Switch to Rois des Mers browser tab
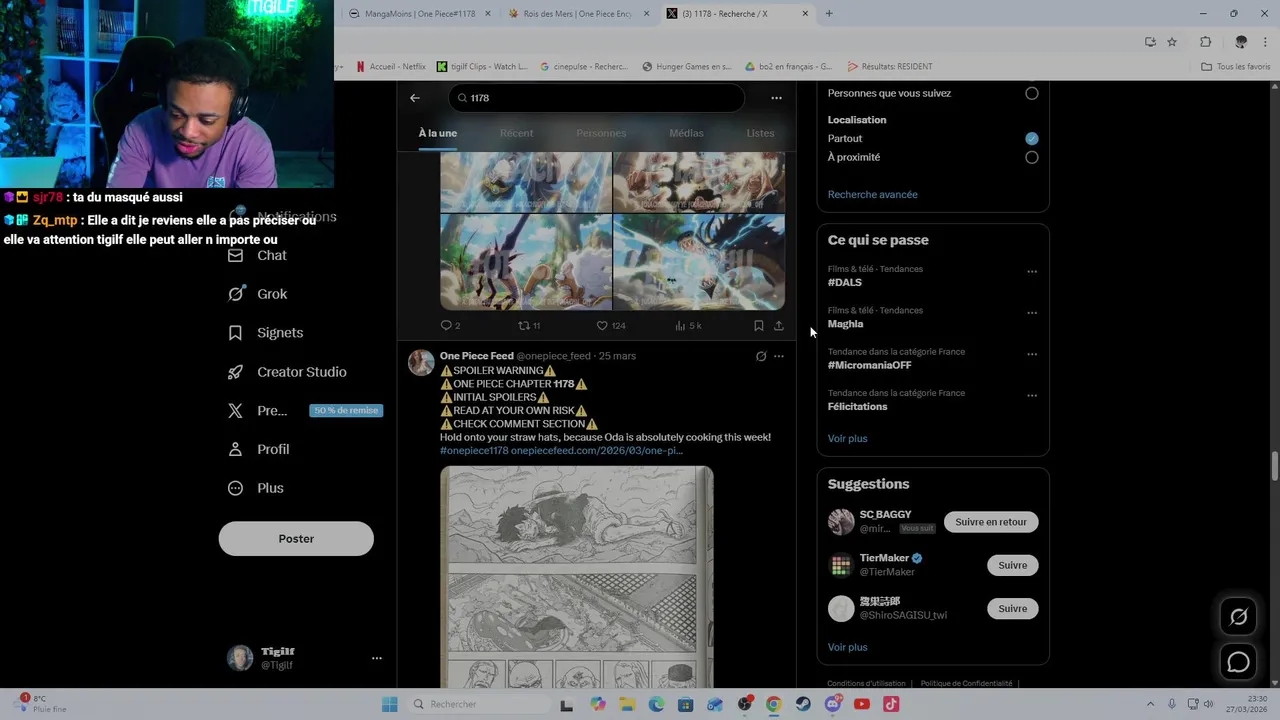The image size is (1280, 720). click(578, 14)
